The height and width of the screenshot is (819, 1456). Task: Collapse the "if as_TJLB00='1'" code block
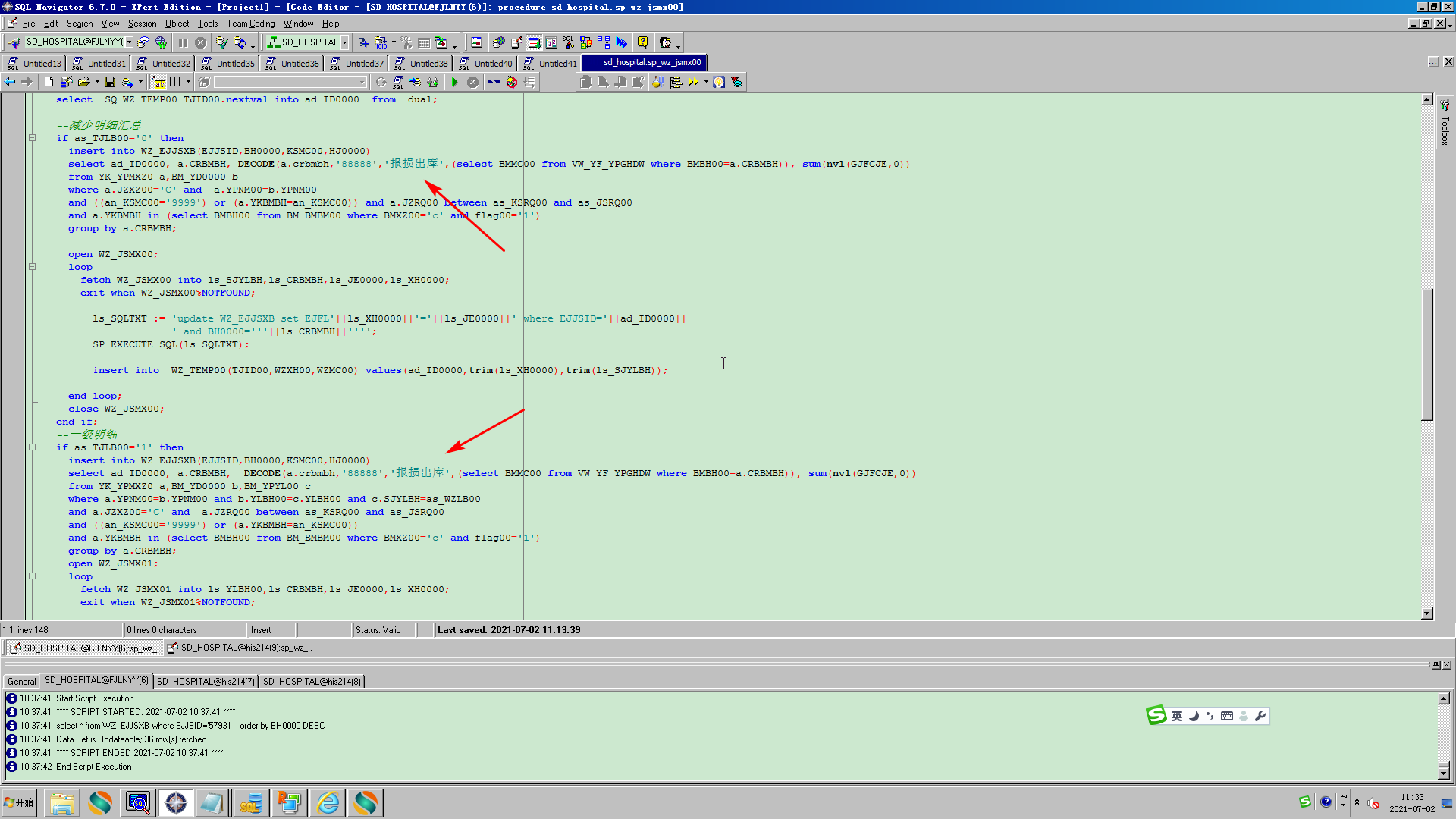tap(32, 447)
